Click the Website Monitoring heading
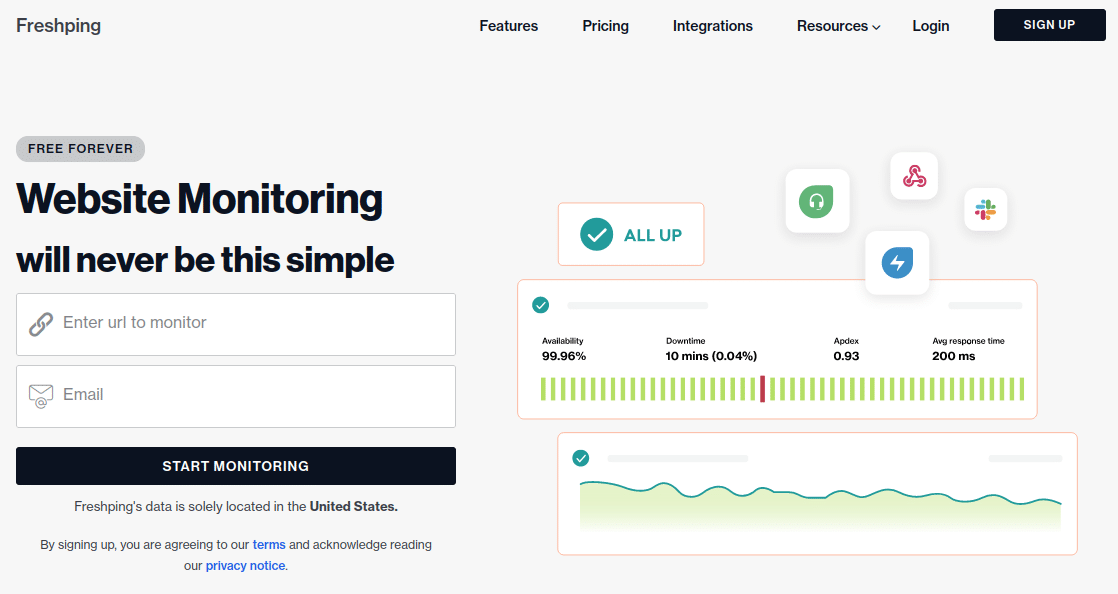The height and width of the screenshot is (594, 1118). click(x=200, y=199)
